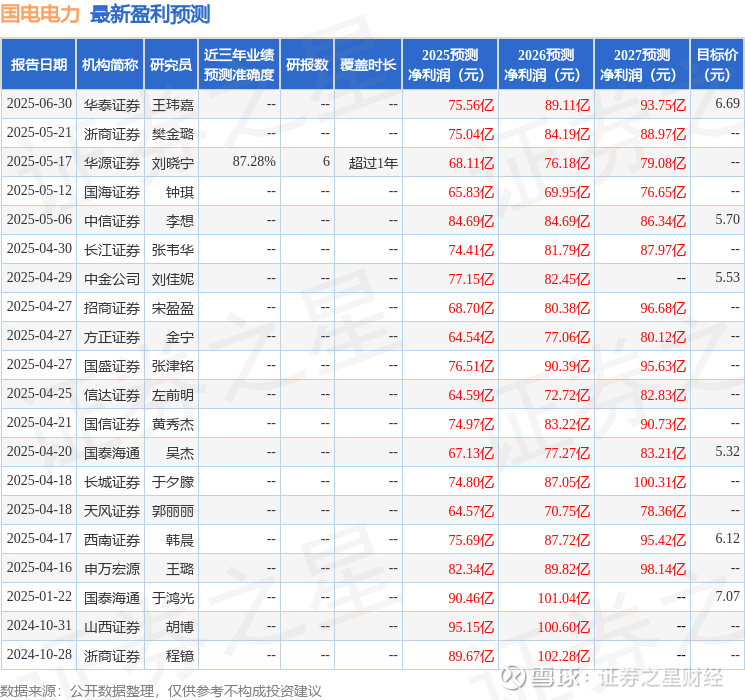Click the 82.34亿 profit value
Screen dimensions: 745x700
tap(471, 569)
